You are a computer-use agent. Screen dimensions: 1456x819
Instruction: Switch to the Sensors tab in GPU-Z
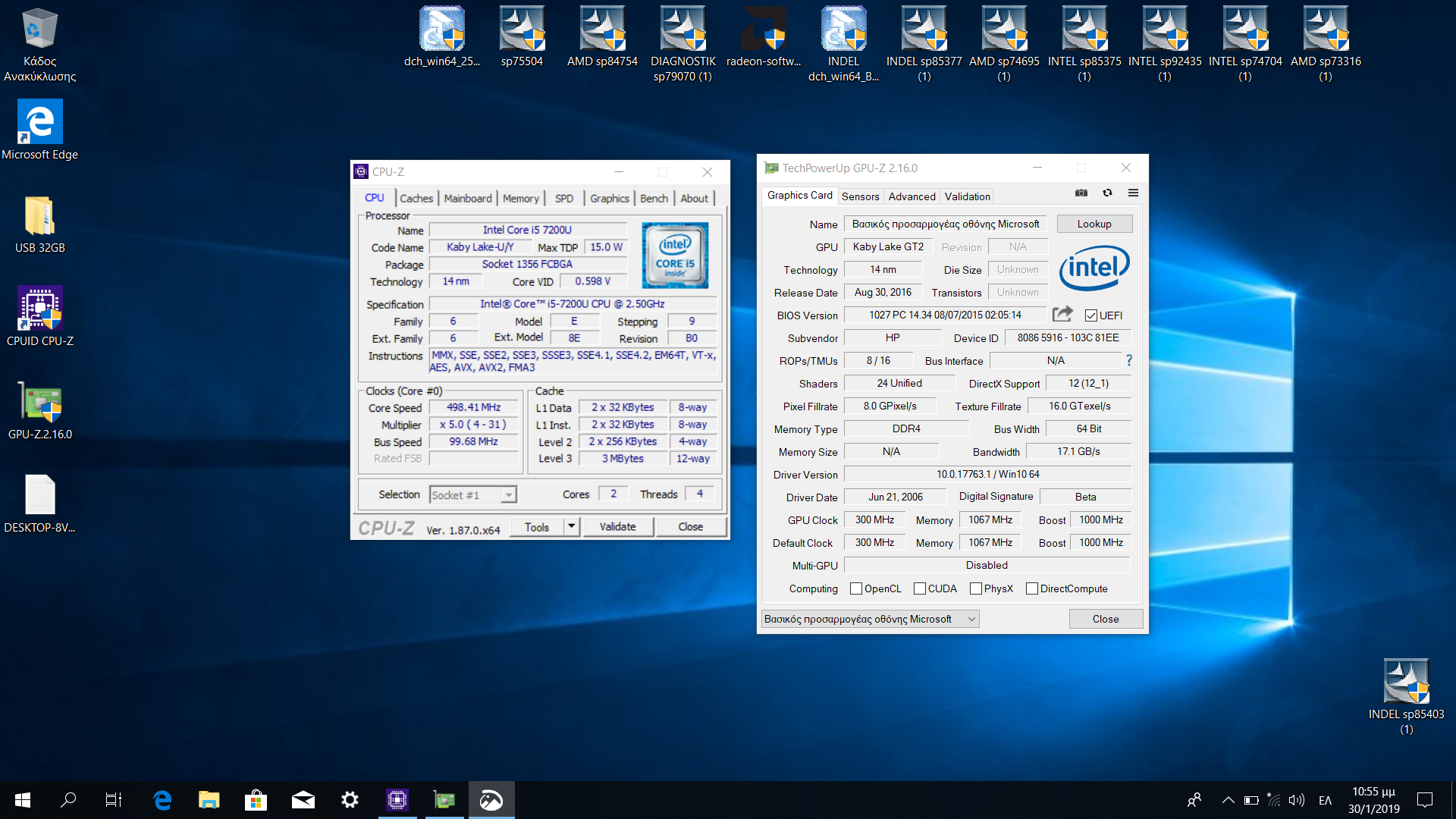pyautogui.click(x=861, y=196)
